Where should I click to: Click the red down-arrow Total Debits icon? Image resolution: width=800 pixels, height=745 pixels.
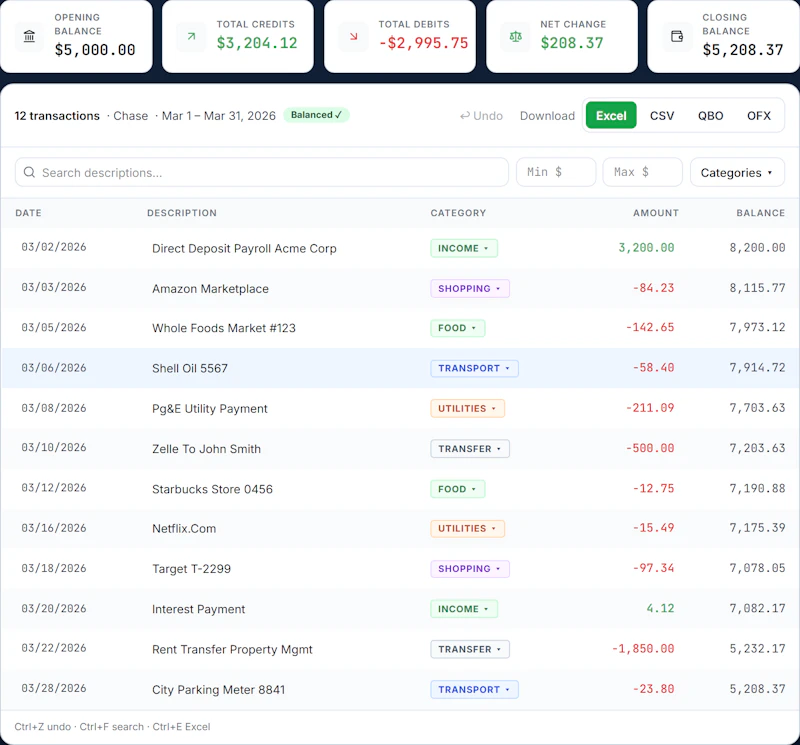[354, 36]
